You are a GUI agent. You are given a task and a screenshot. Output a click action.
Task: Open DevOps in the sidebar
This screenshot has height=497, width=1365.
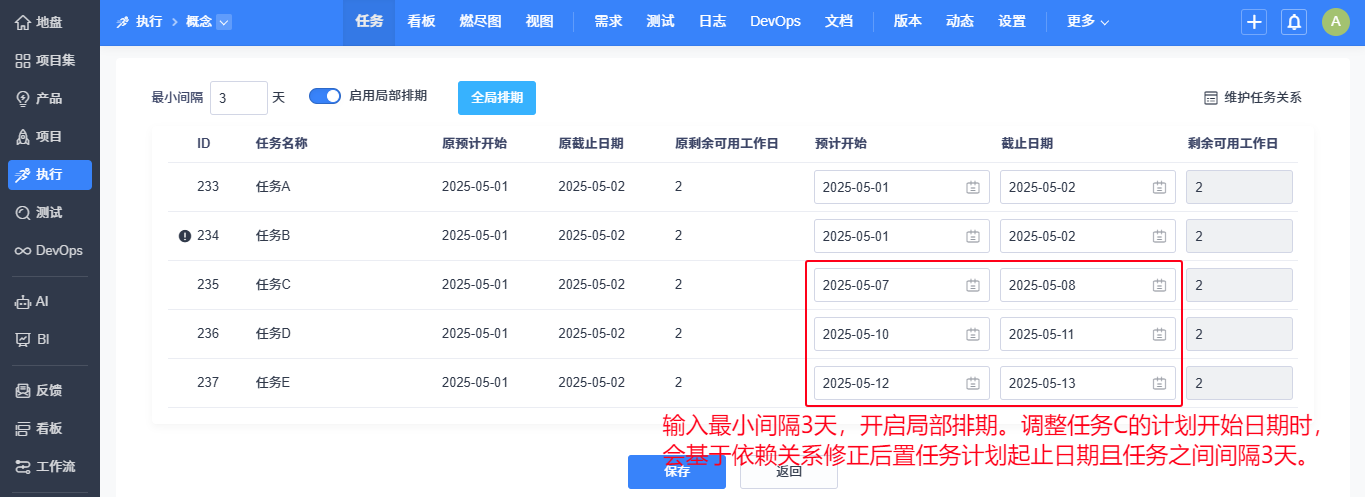[50, 250]
